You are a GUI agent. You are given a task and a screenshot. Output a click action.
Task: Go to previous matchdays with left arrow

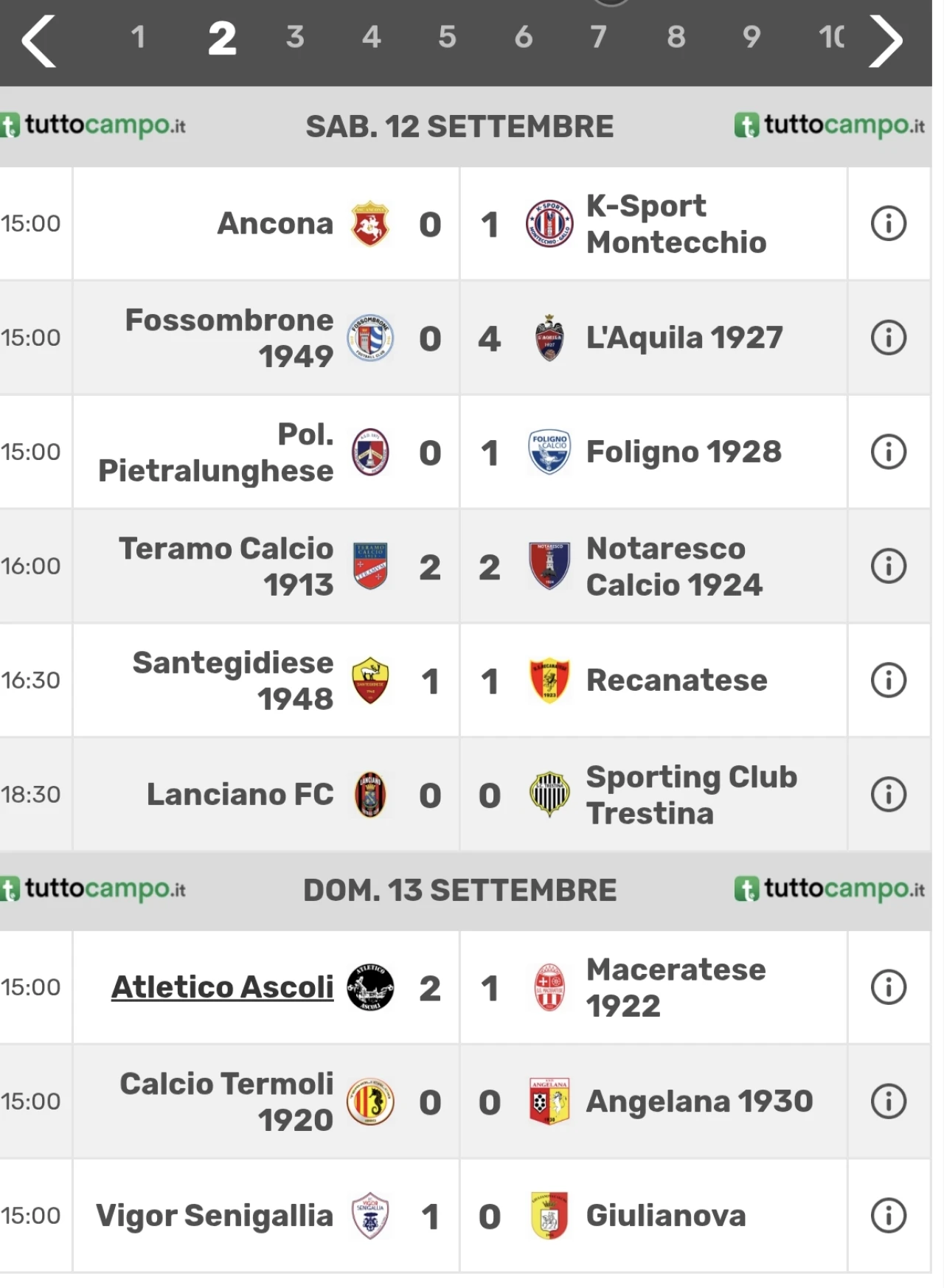click(38, 41)
